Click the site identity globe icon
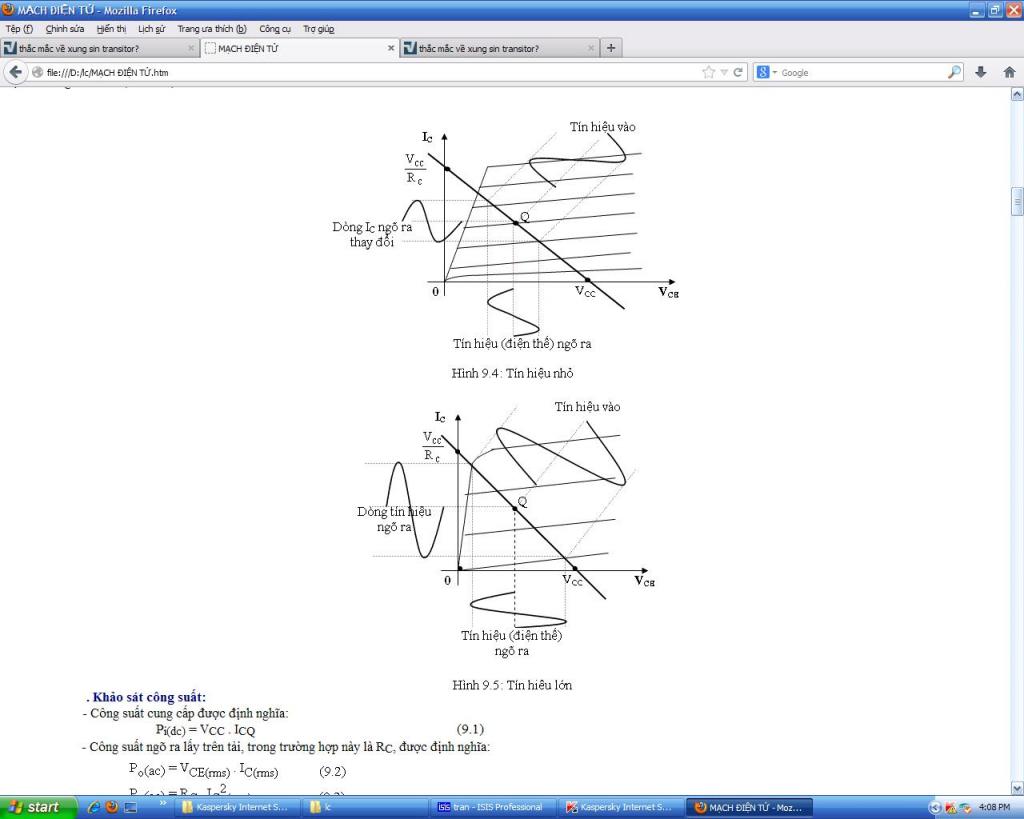Viewport: 1024px width, 819px height. 37,72
